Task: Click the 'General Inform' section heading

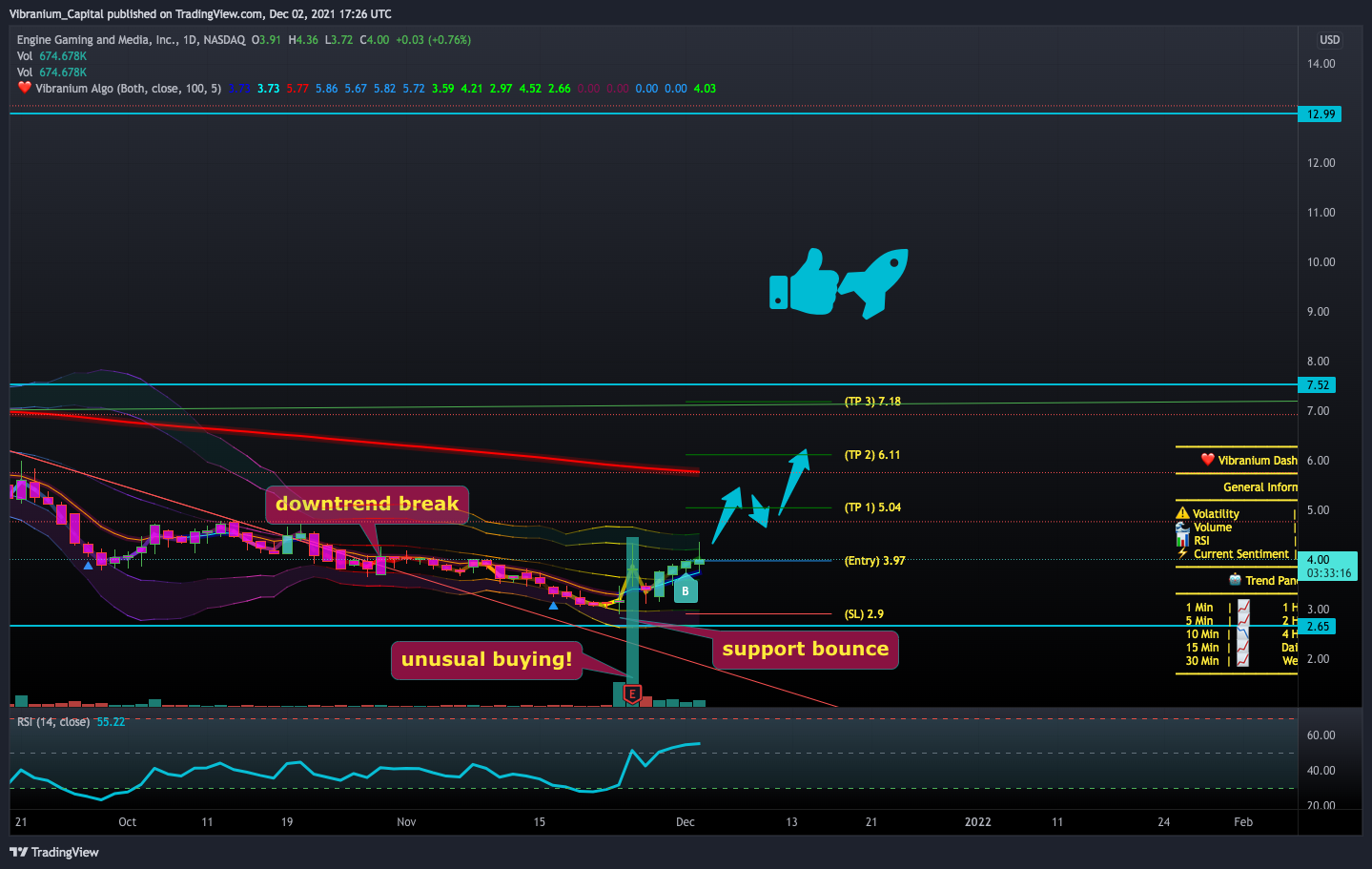Action: 1259,486
